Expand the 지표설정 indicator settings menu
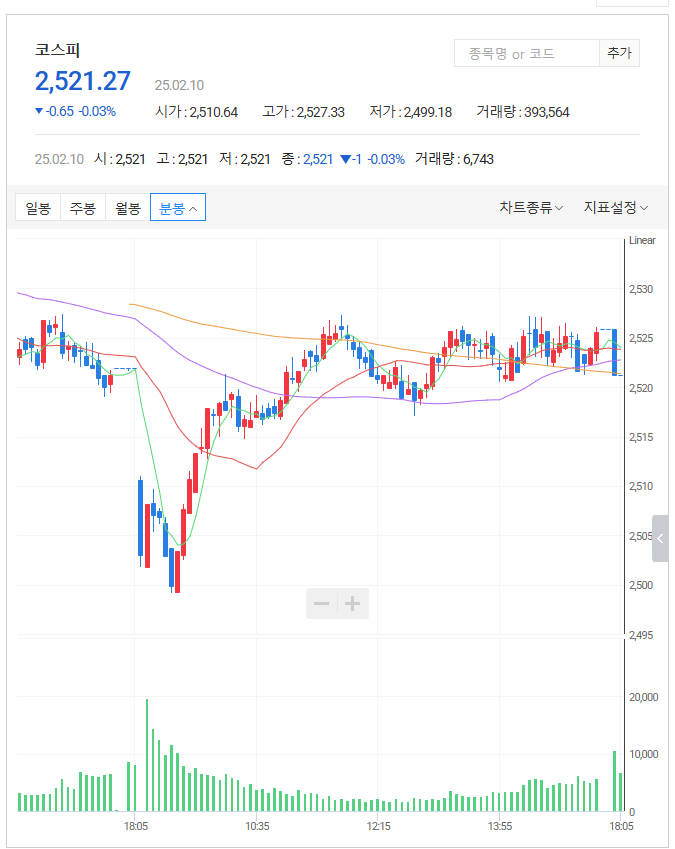This screenshot has height=849, width=675. (x=615, y=207)
